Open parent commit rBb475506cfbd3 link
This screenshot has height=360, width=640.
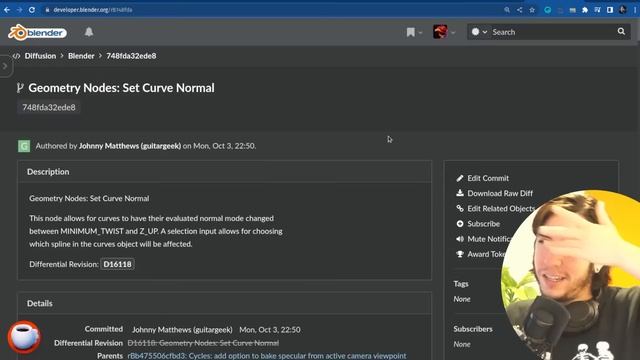267,356
